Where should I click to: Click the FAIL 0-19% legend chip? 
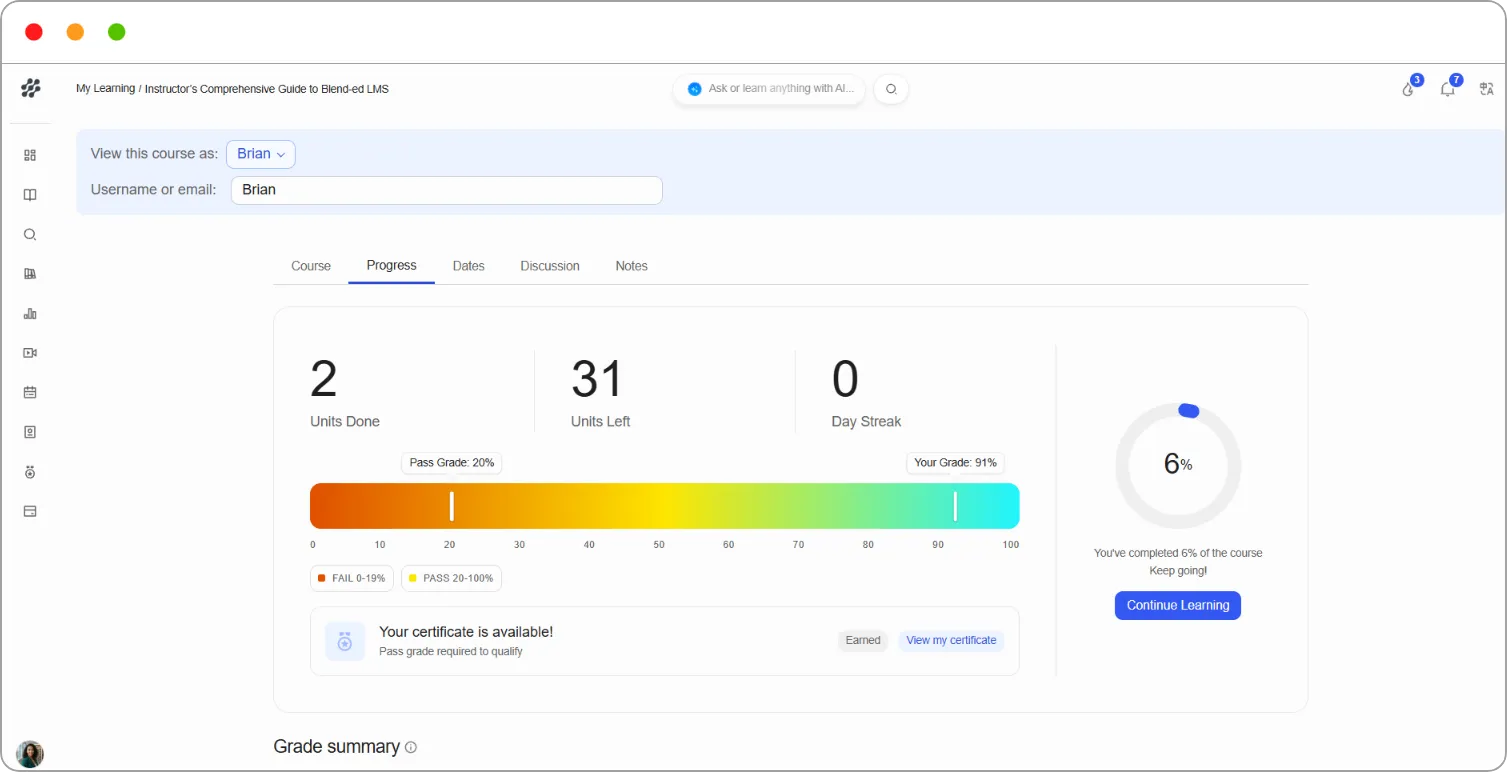[352, 578]
